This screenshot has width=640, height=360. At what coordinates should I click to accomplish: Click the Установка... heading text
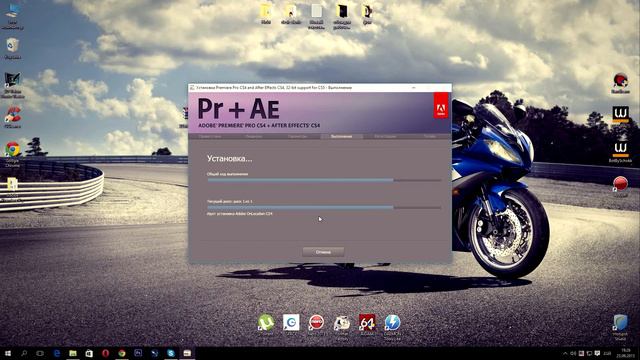point(229,158)
